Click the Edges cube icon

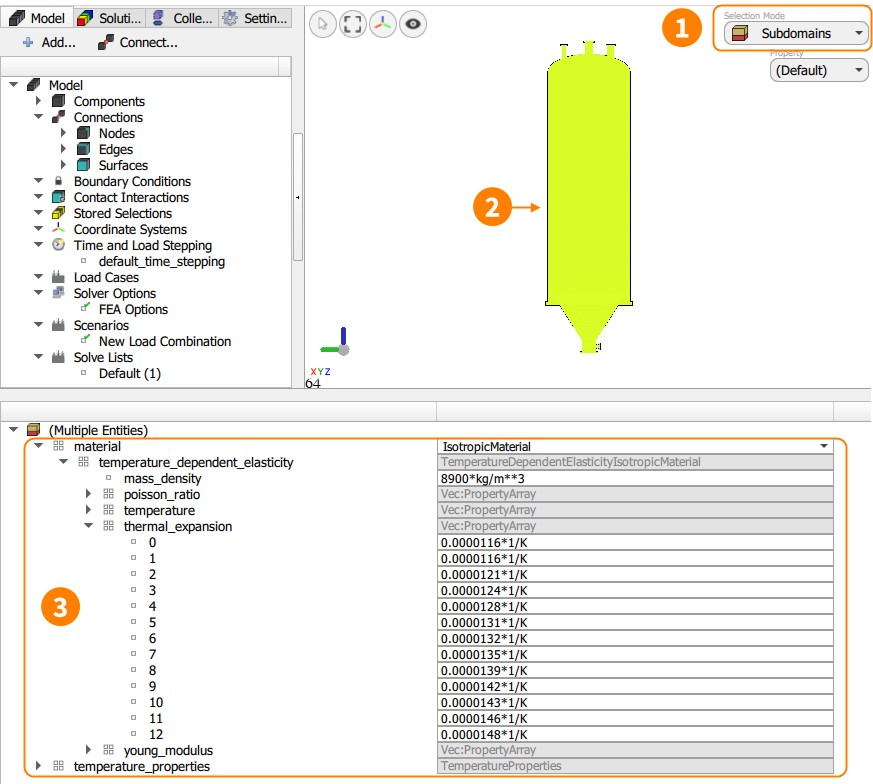coord(84,149)
